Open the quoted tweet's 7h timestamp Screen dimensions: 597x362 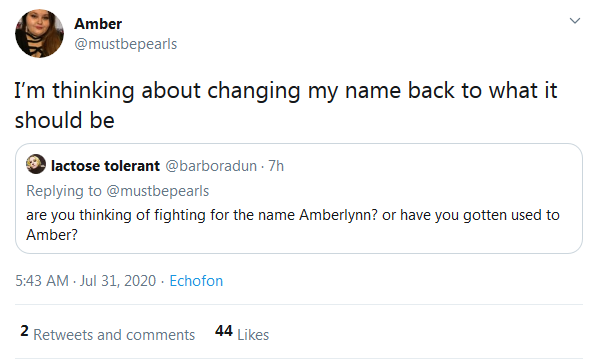276,166
